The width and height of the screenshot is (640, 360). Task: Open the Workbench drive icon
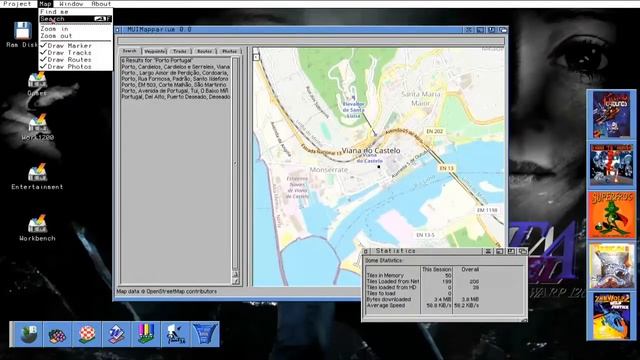[38, 224]
